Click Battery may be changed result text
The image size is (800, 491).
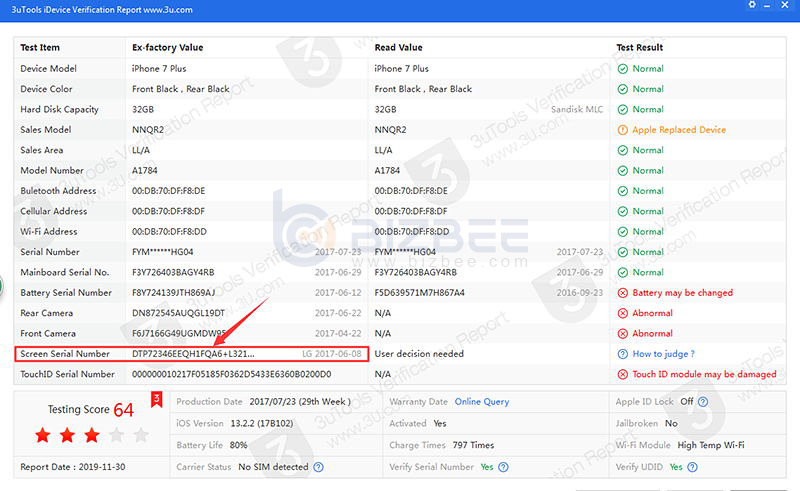tap(683, 293)
